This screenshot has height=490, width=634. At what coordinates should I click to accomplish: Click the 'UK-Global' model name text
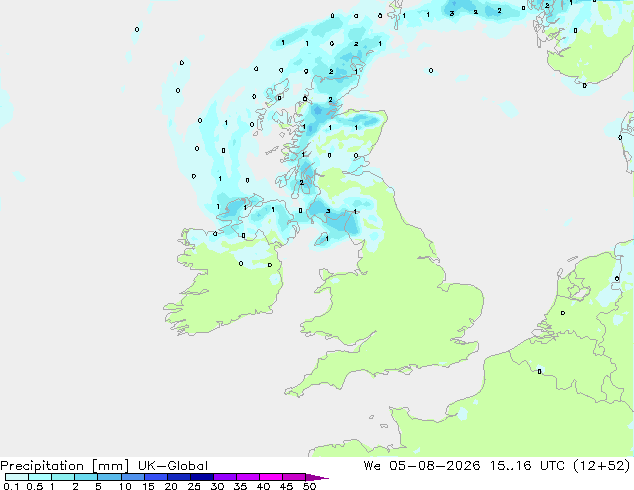pos(173,466)
